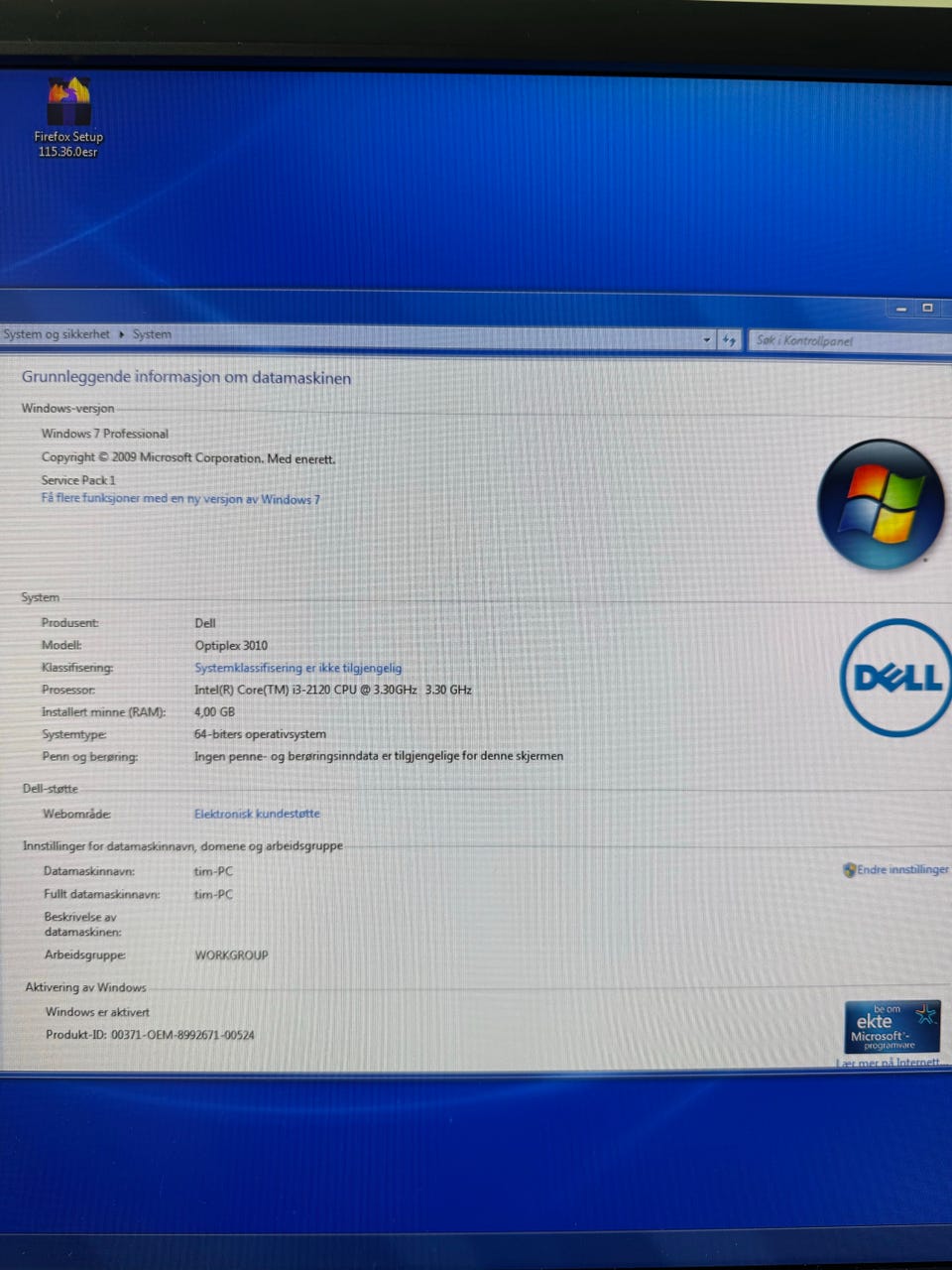
Task: Open the Firefox Setup 115.36.0esr desktop icon
Action: pyautogui.click(x=68, y=117)
